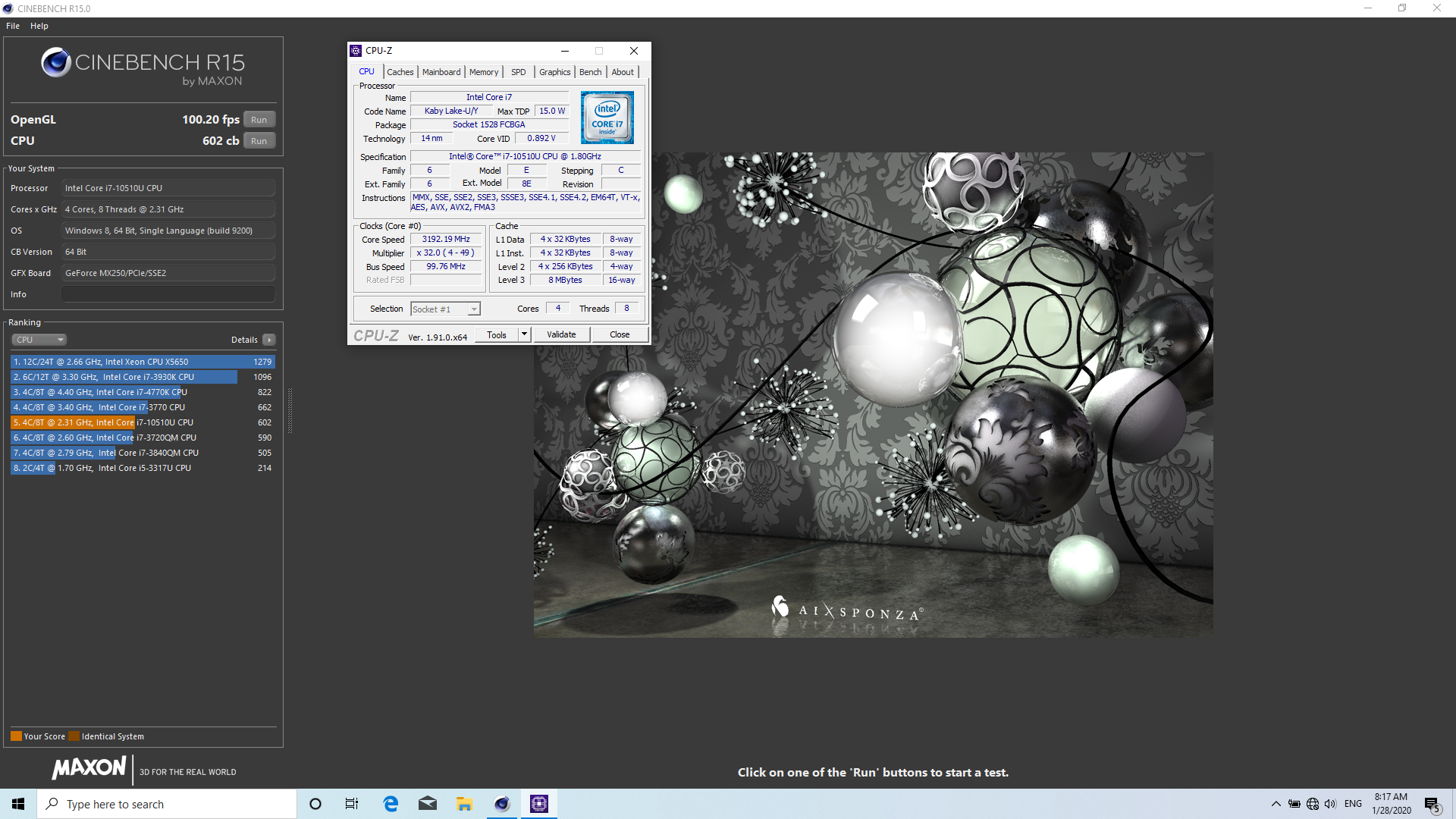Image resolution: width=1456 pixels, height=819 pixels.
Task: Switch to Mainboard tab in CPU-Z
Action: coord(441,72)
